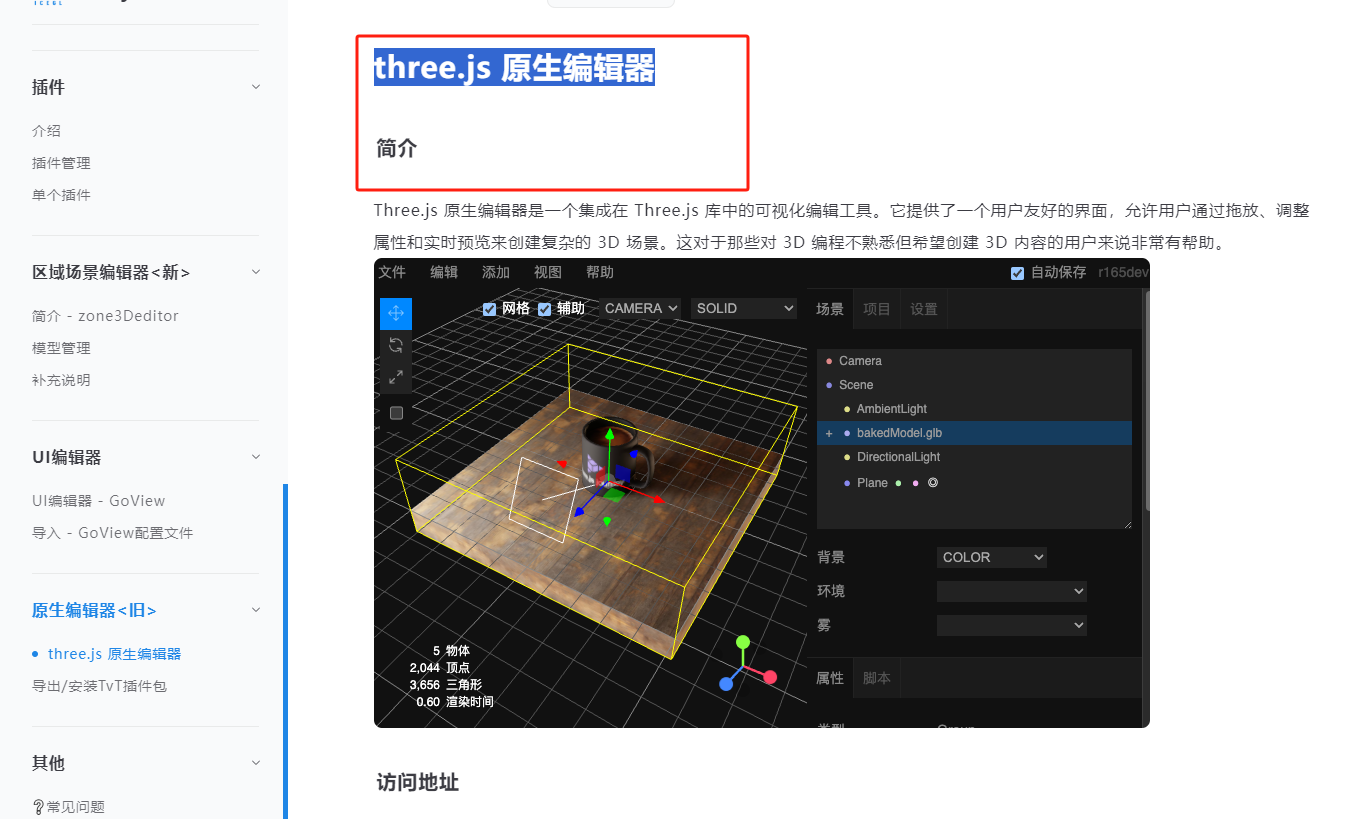Screen dimensions: 1358x819
Task: Open the 补充说明 sidebar link
Action: [x=61, y=380]
